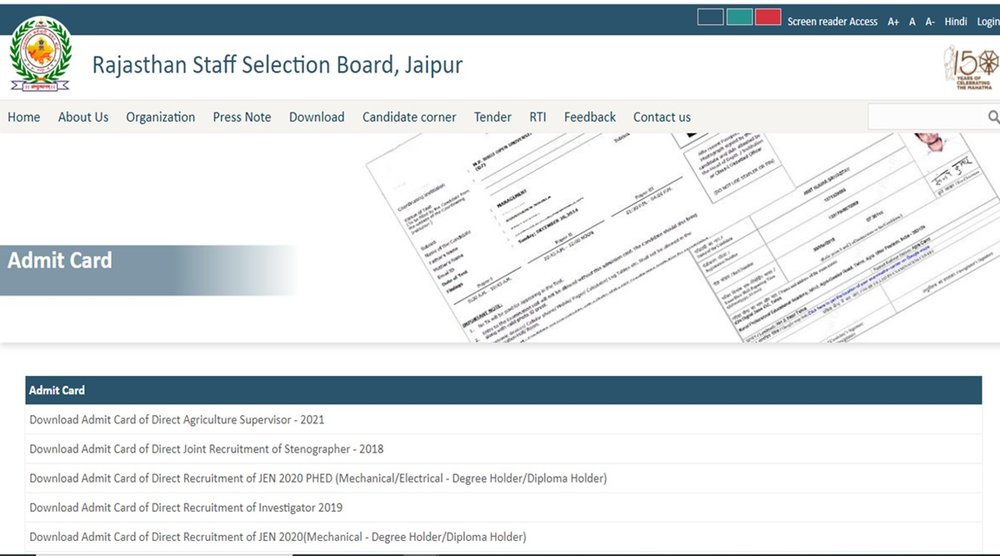Switch site language to Hindi

pyautogui.click(x=955, y=21)
